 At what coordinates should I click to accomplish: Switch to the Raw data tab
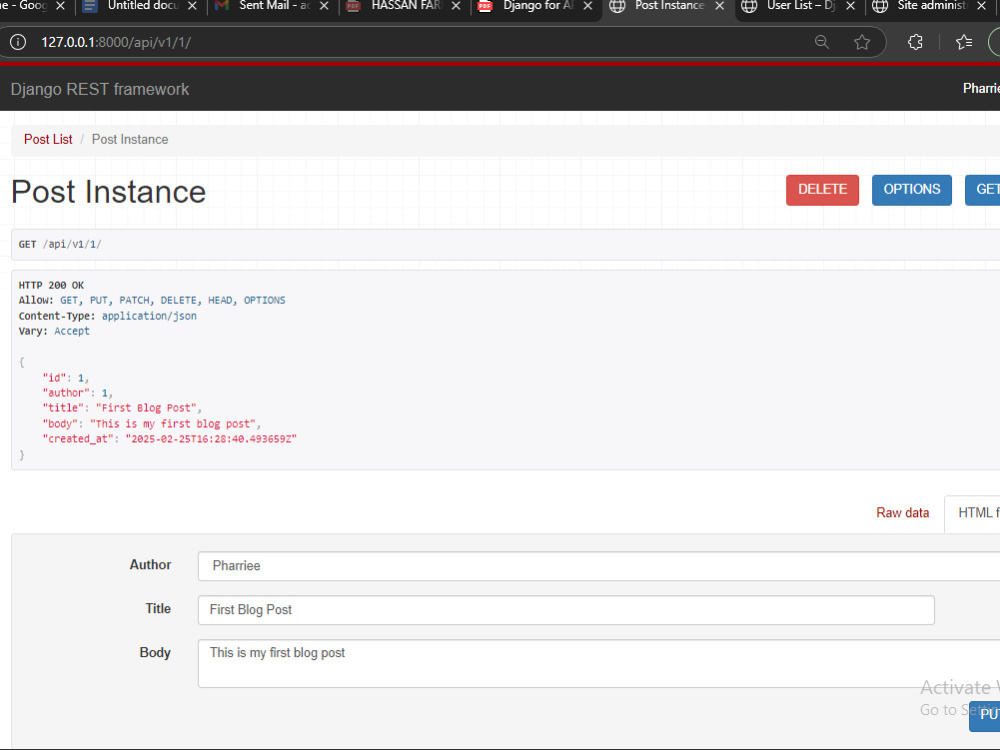coord(902,513)
